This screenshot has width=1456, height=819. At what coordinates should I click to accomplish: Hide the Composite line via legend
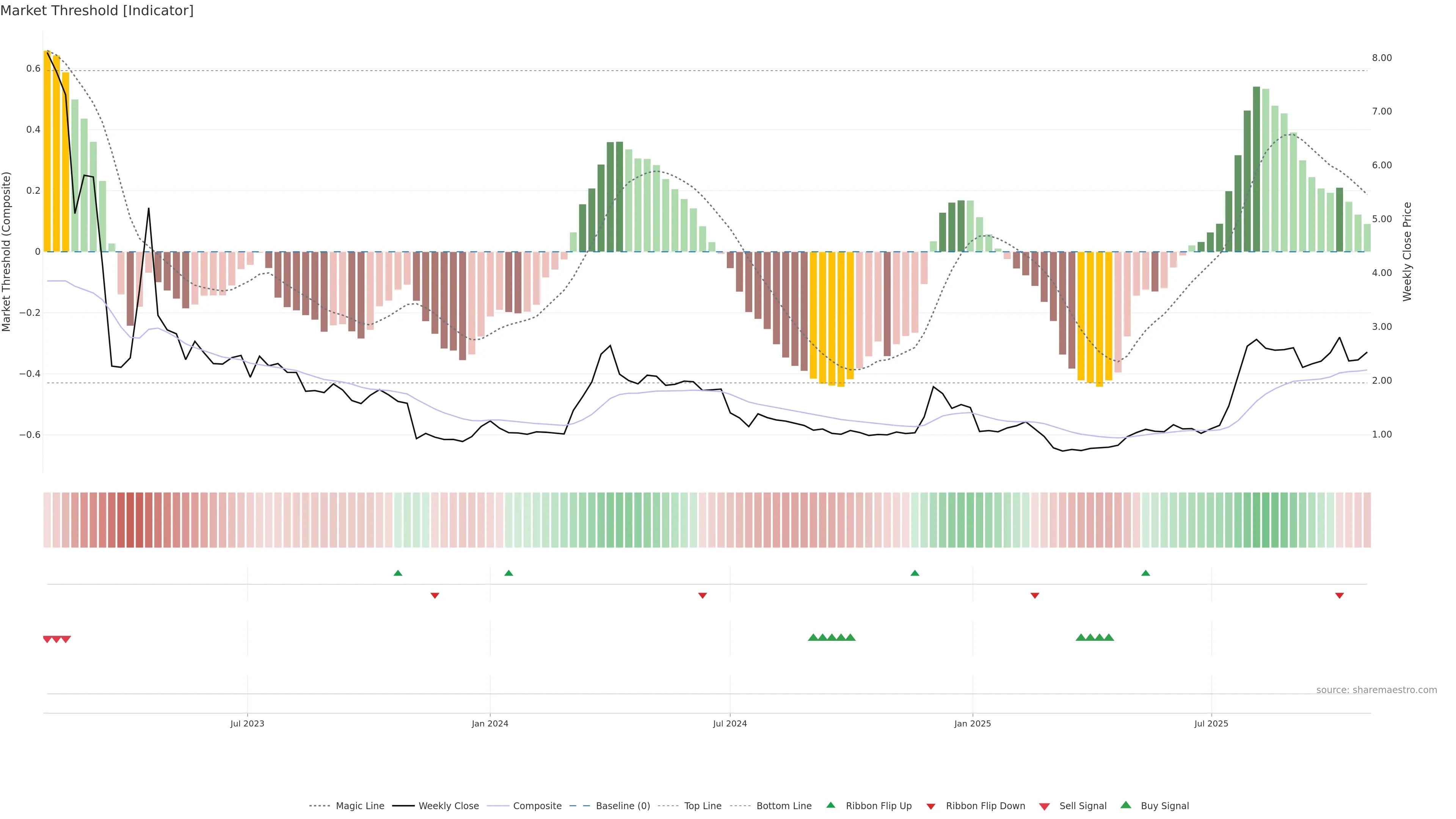click(x=537, y=806)
